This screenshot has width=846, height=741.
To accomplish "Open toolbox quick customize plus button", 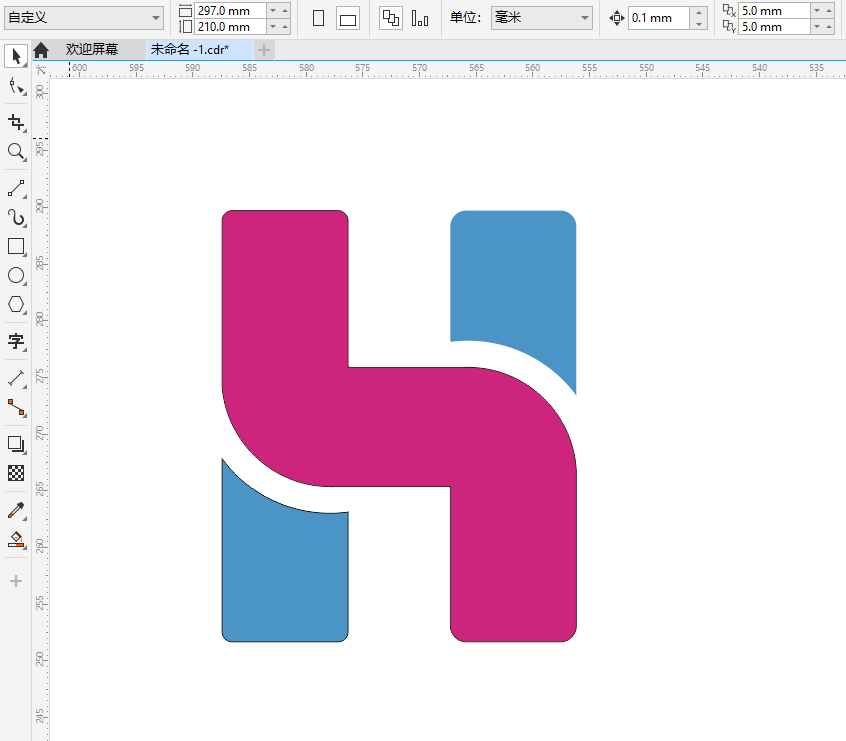I will point(16,581).
